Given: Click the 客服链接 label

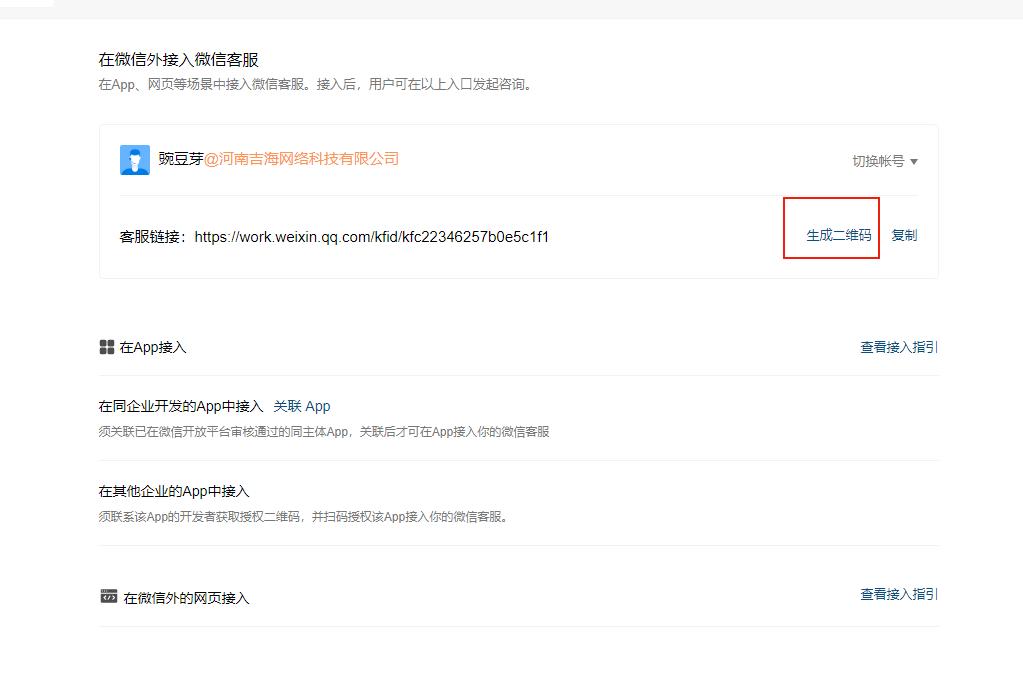Looking at the screenshot, I should click(x=145, y=237).
